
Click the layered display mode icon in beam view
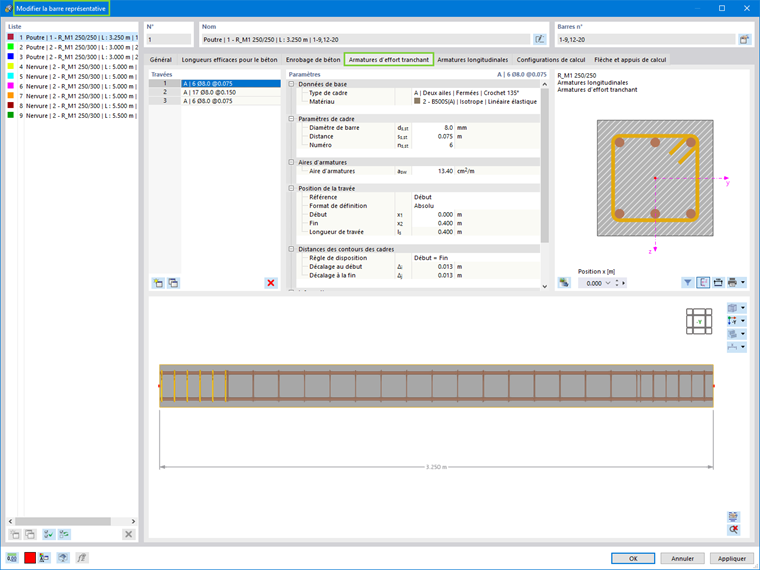click(x=732, y=334)
